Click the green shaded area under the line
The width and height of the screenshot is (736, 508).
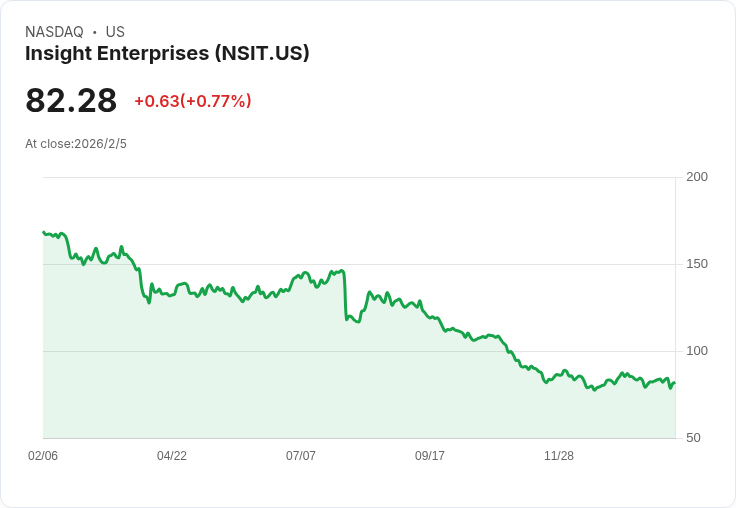[x=300, y=380]
